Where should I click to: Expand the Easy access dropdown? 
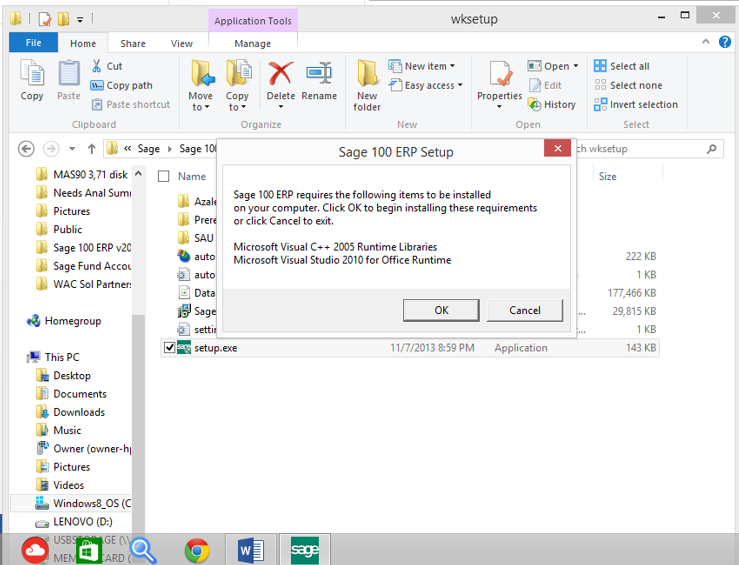coord(460,85)
